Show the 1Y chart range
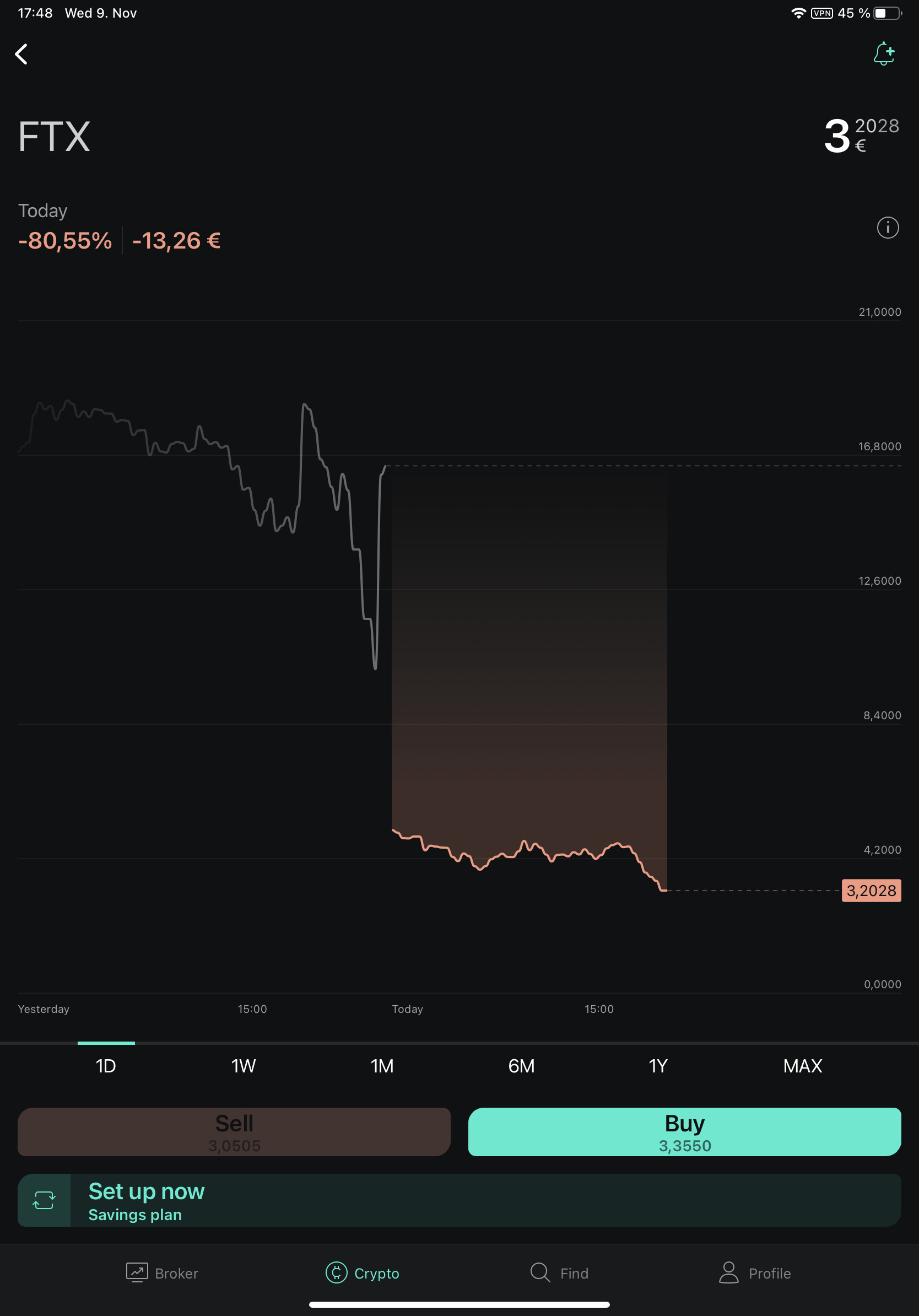The height and width of the screenshot is (1316, 919). [x=658, y=1066]
